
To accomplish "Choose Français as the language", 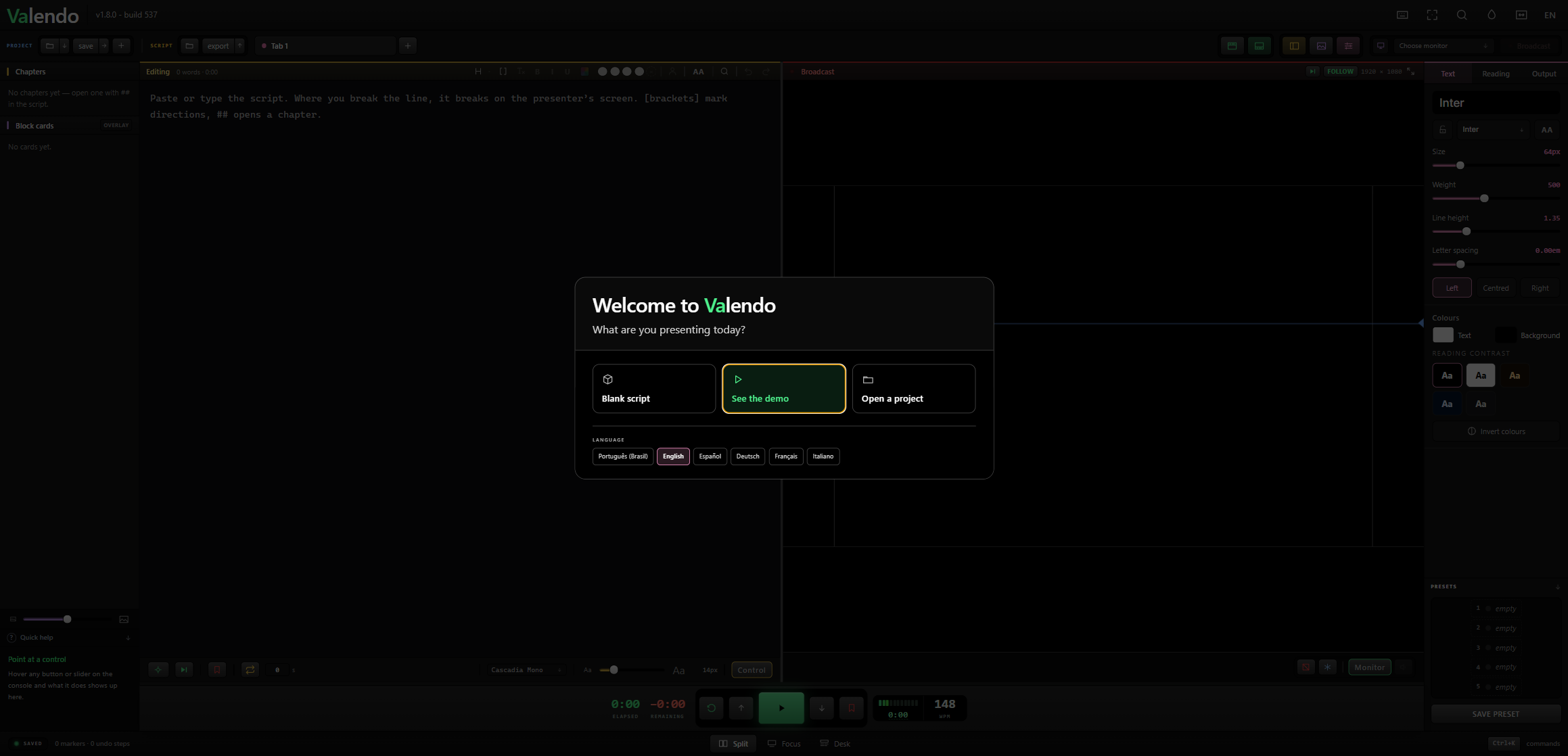I will [x=786, y=456].
